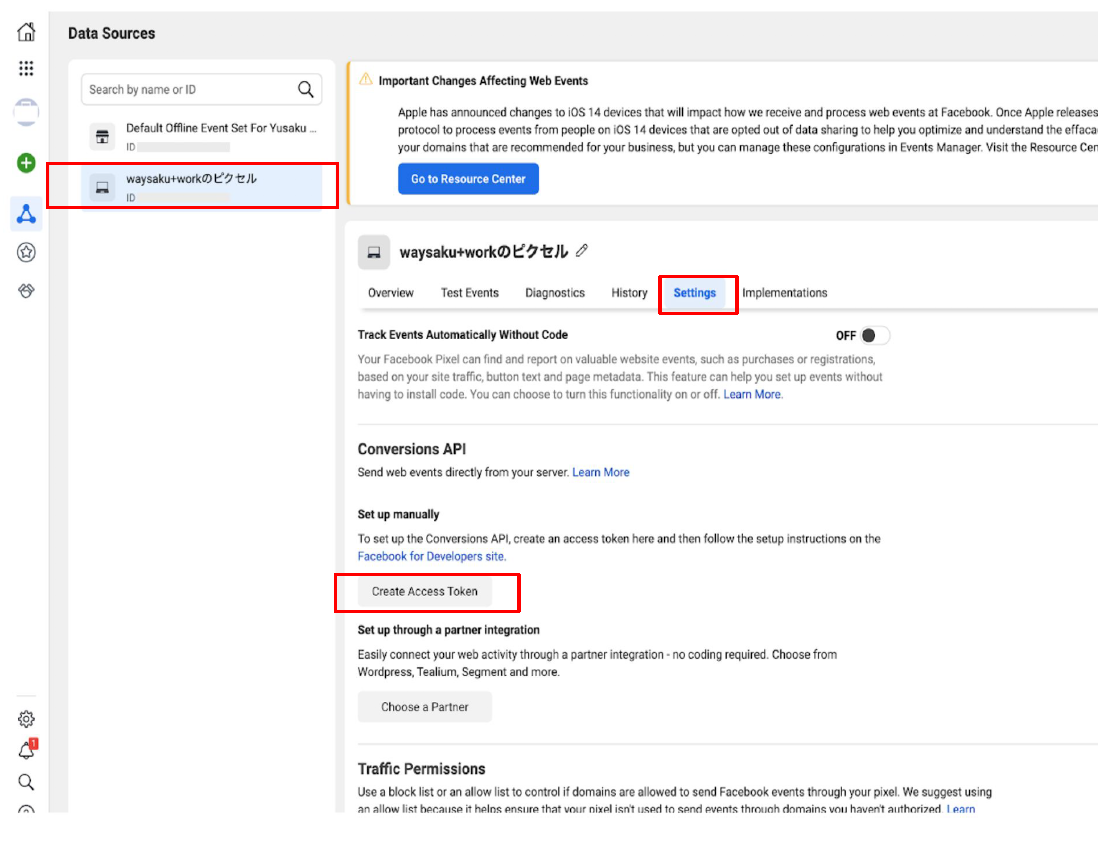Open the all tools grid menu icon
Image resolution: width=1098 pixels, height=858 pixels.
click(26, 69)
